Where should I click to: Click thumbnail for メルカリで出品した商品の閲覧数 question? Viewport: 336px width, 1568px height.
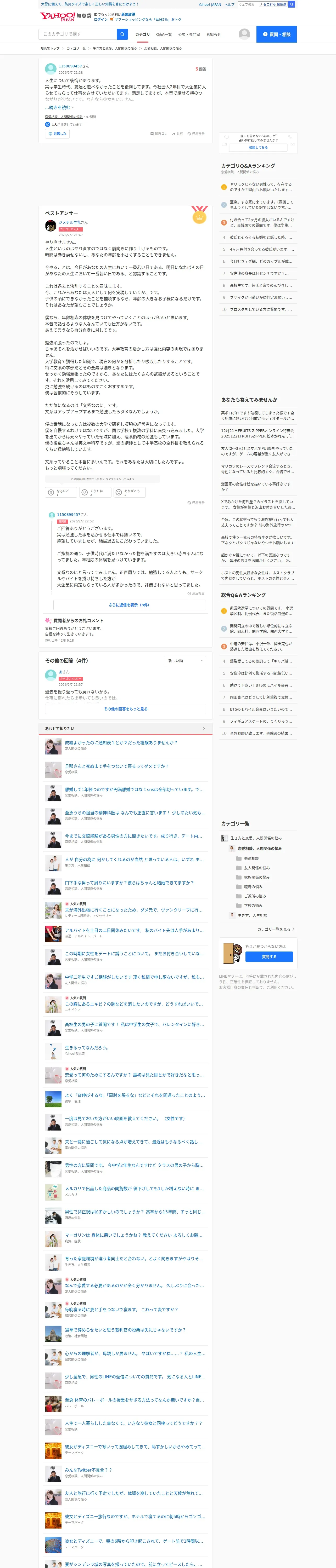(x=53, y=1192)
